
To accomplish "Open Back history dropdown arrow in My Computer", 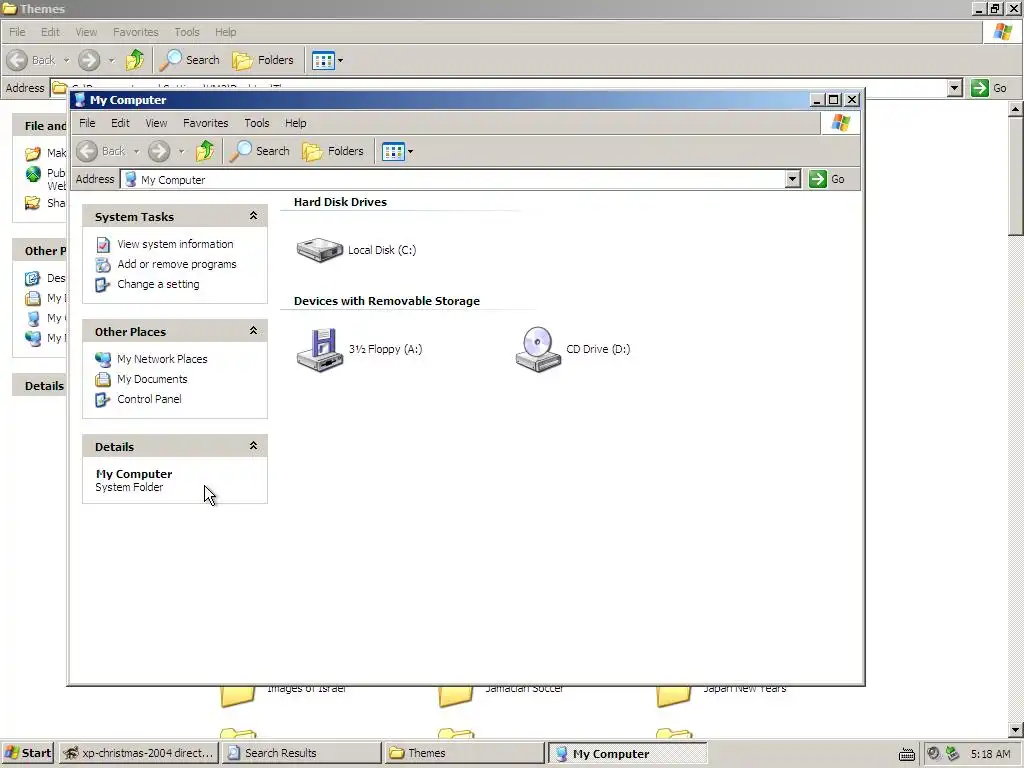I will [136, 152].
